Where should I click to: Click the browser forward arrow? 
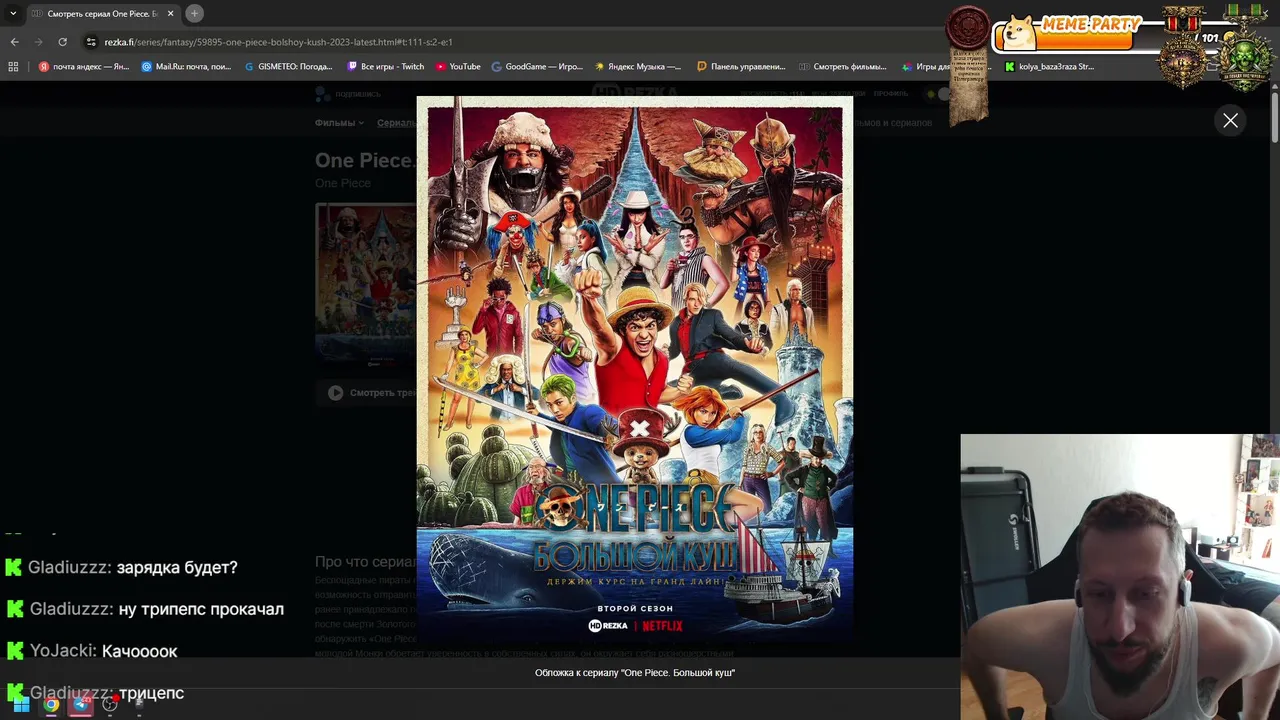pos(38,42)
